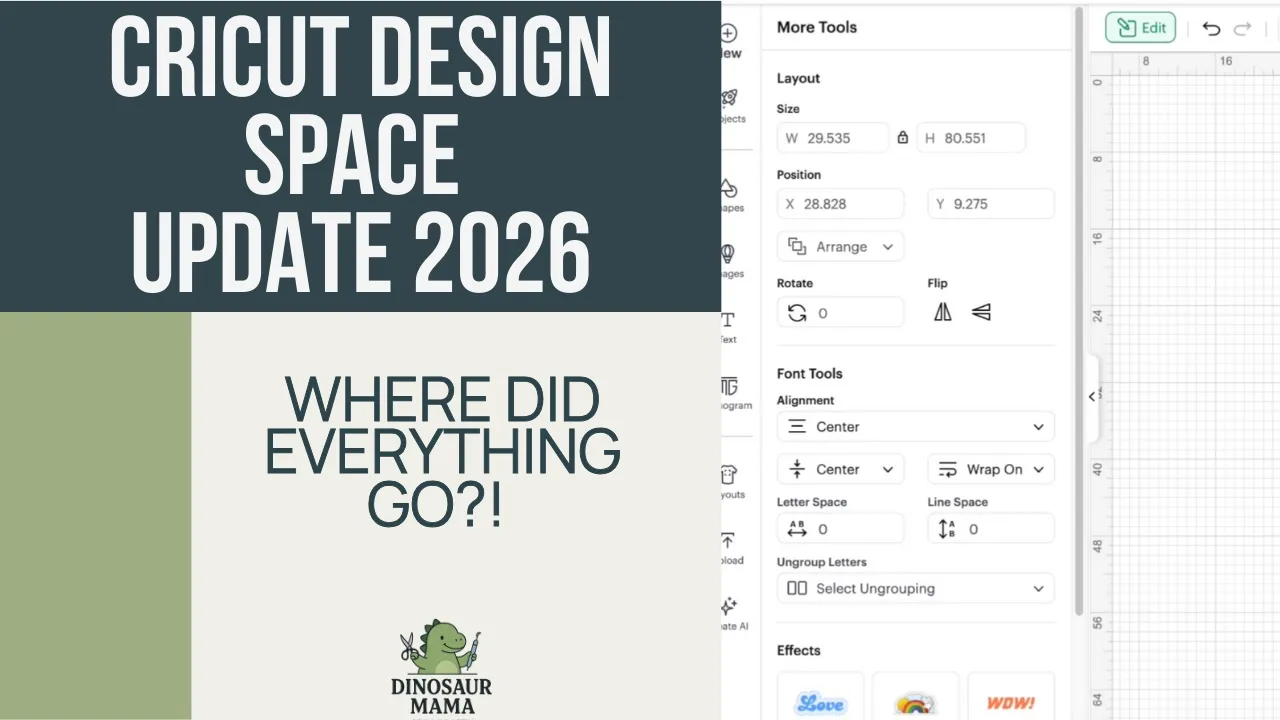This screenshot has width=1280, height=720.
Task: Click the Rotate angle input field
Action: click(x=840, y=313)
